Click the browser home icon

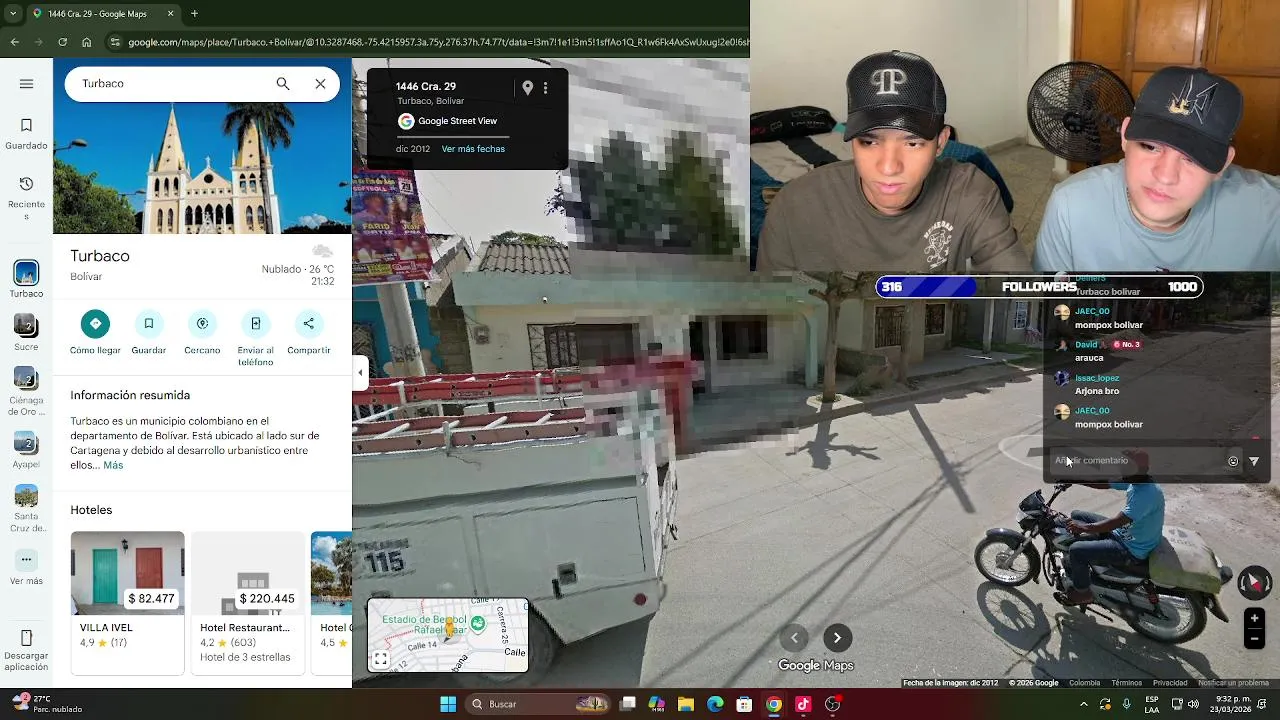pos(87,42)
